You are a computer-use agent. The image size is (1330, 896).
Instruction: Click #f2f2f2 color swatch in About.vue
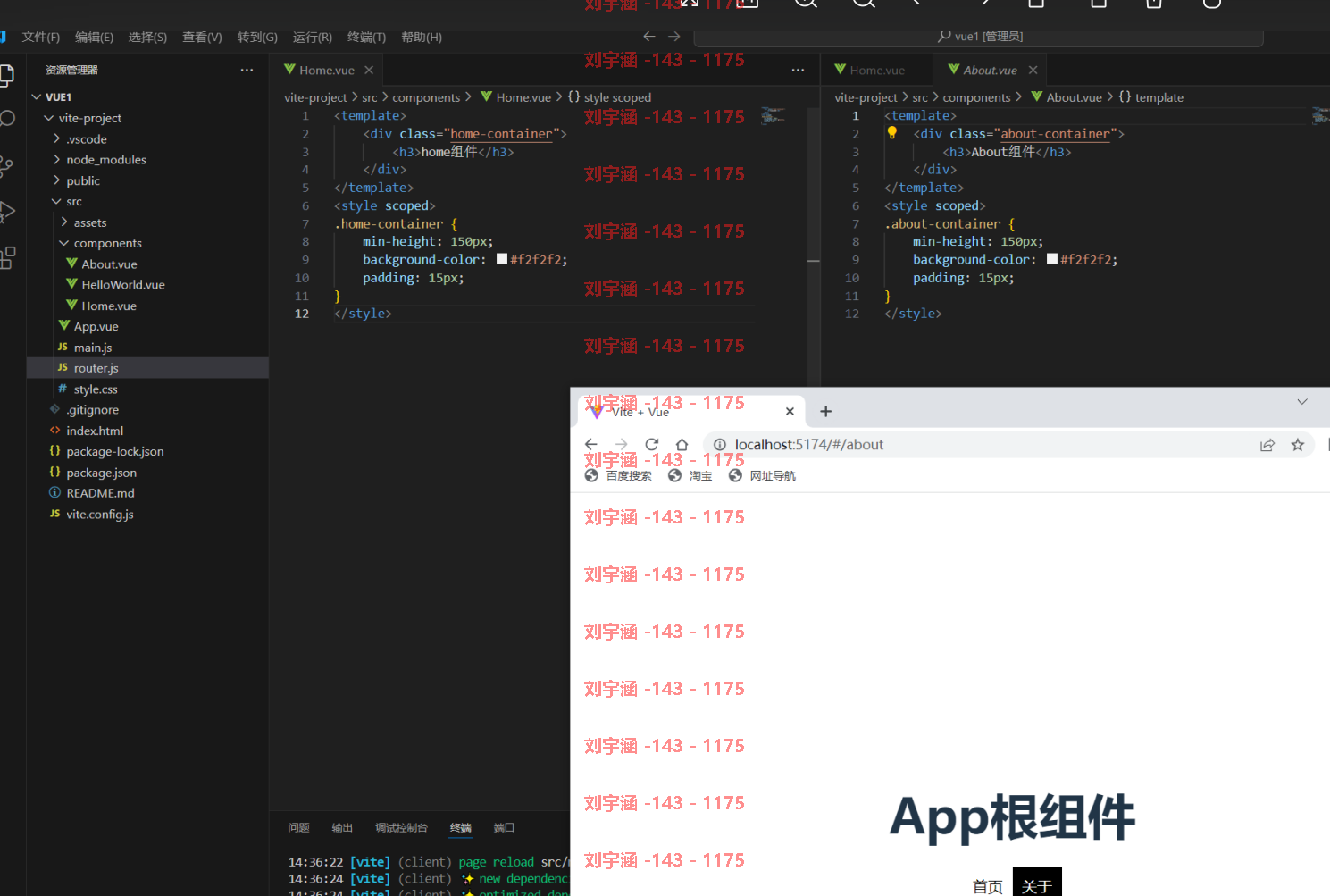pos(1052,259)
